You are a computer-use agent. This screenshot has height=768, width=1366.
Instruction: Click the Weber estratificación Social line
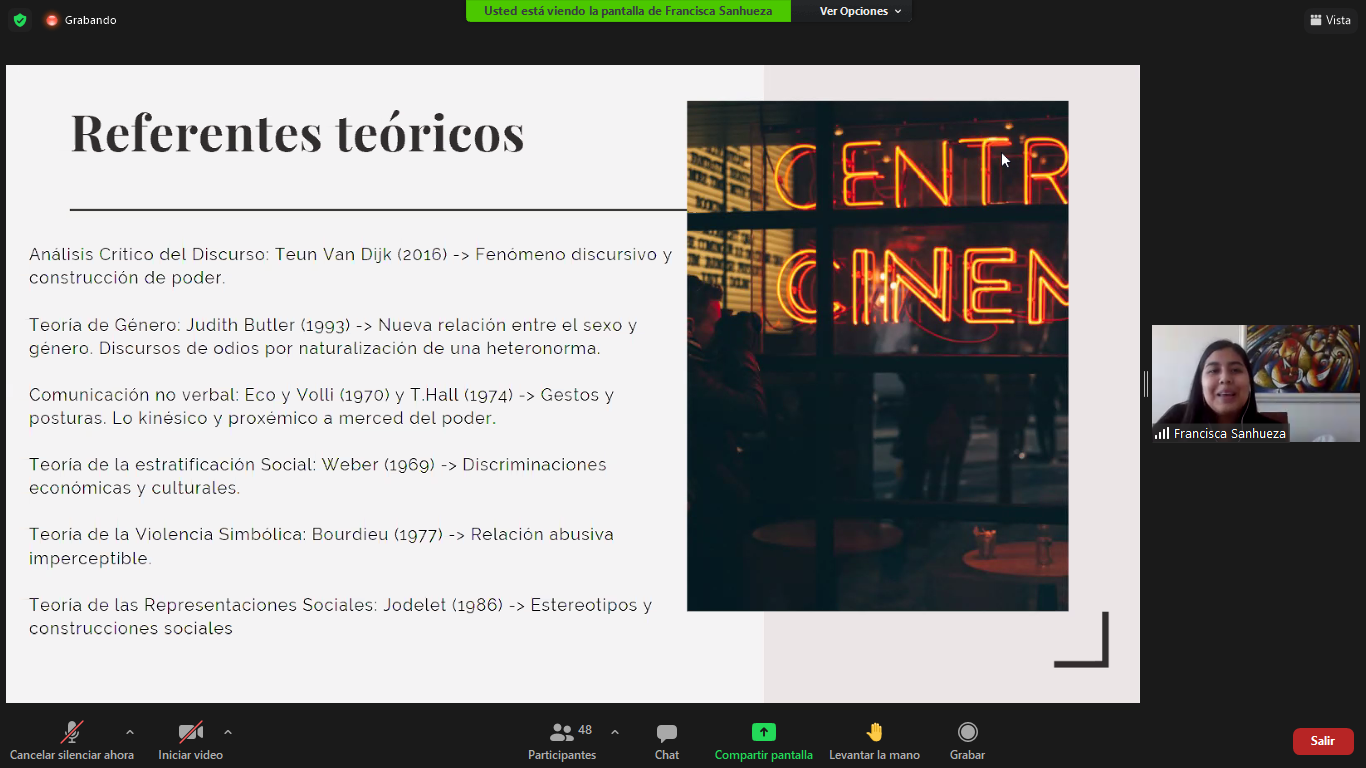coord(318,477)
